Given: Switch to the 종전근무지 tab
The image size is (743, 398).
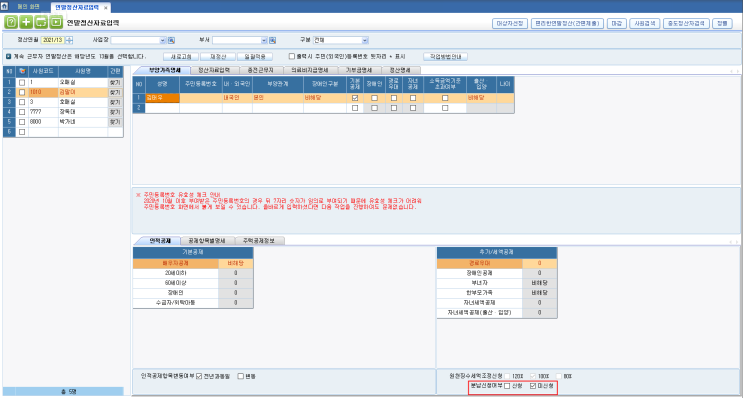Looking at the screenshot, I should pyautogui.click(x=260, y=70).
